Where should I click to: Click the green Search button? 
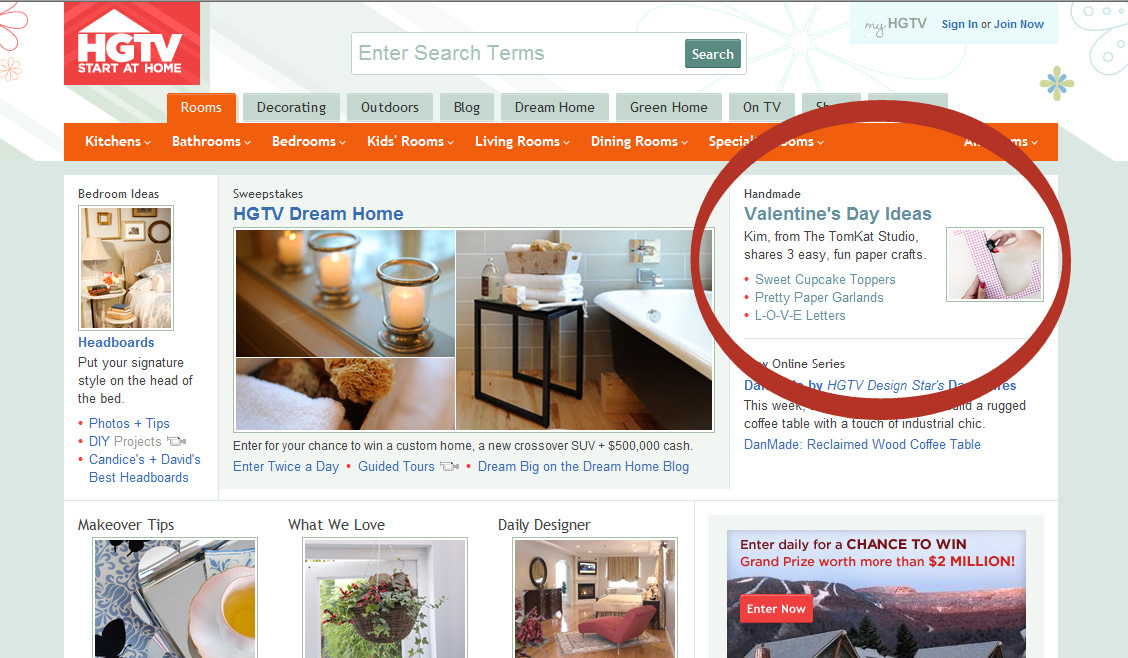point(712,54)
